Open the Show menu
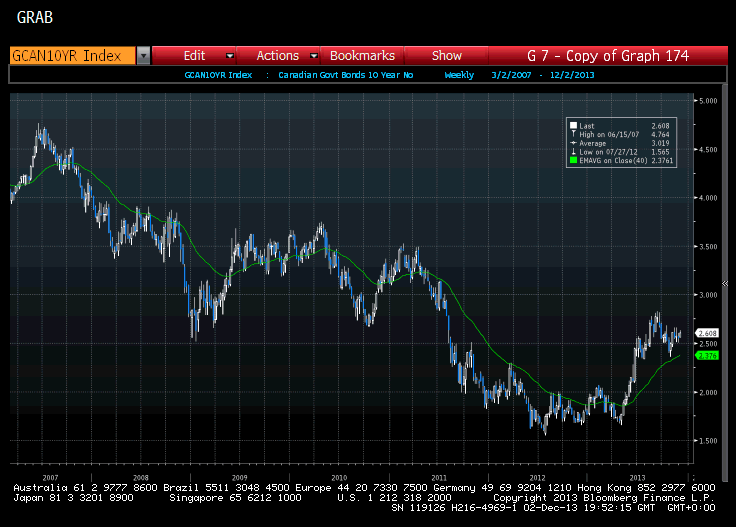The image size is (736, 527). point(446,56)
